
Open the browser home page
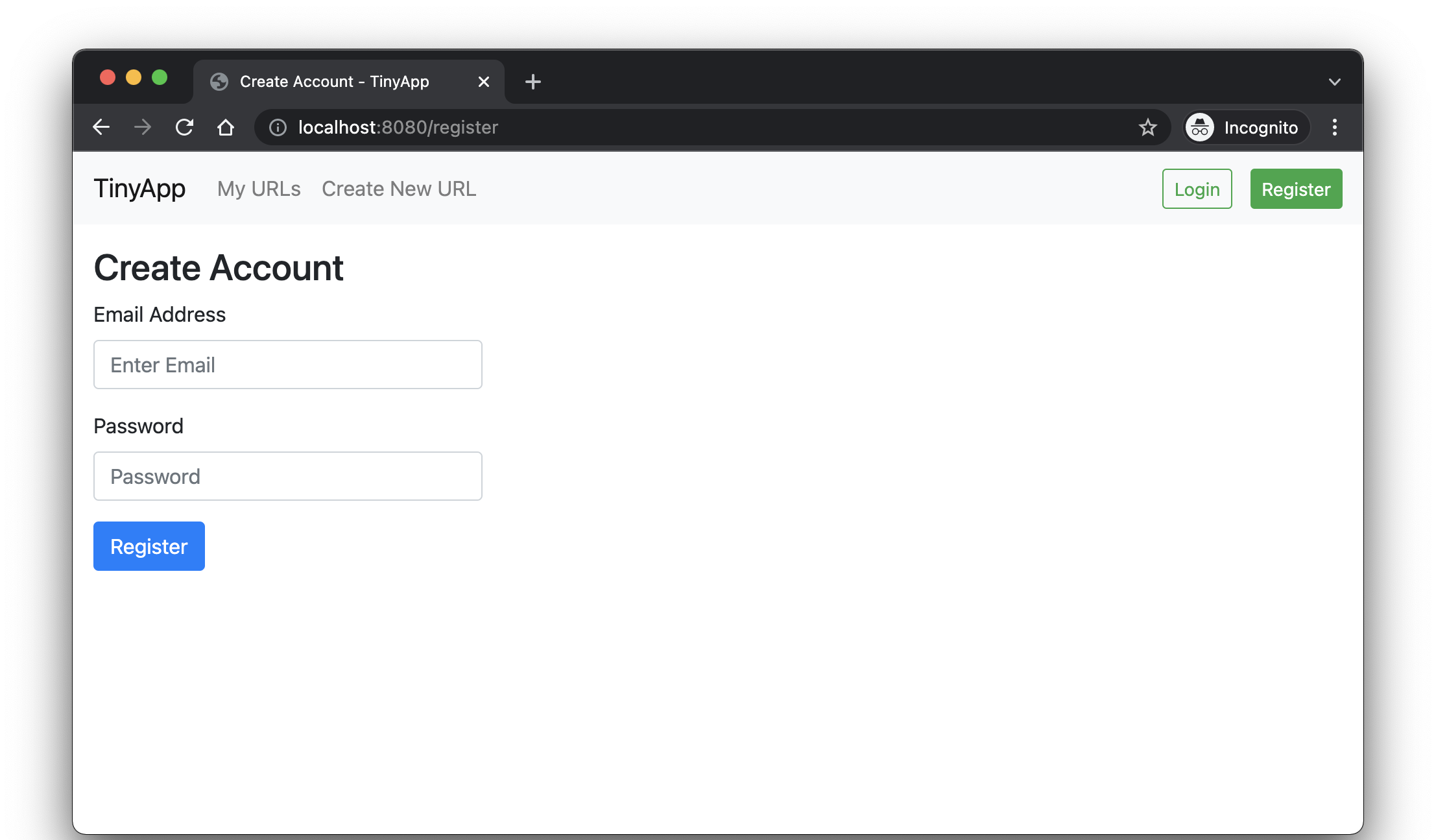pyautogui.click(x=226, y=127)
